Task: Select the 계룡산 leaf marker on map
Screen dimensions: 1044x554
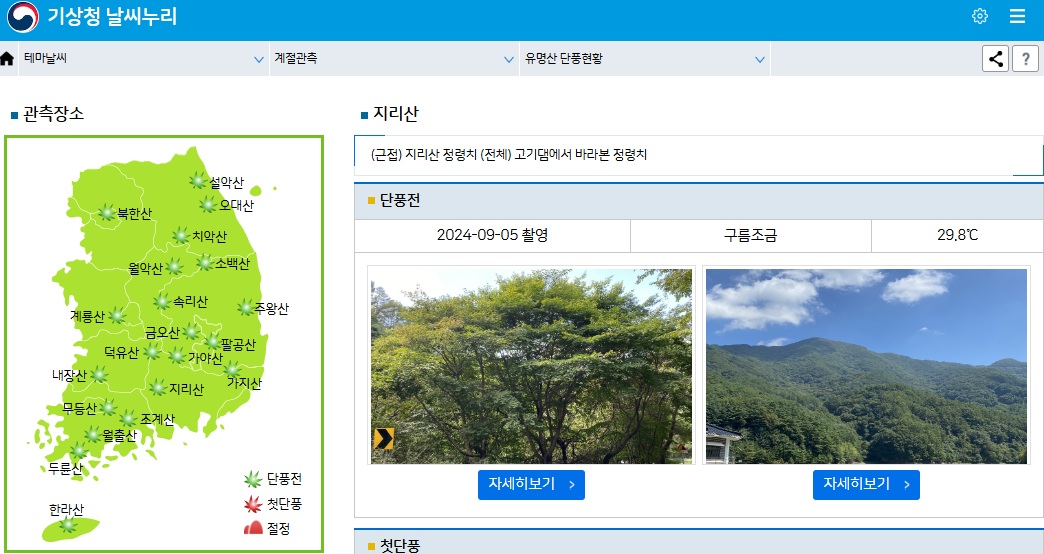Action: (x=117, y=316)
